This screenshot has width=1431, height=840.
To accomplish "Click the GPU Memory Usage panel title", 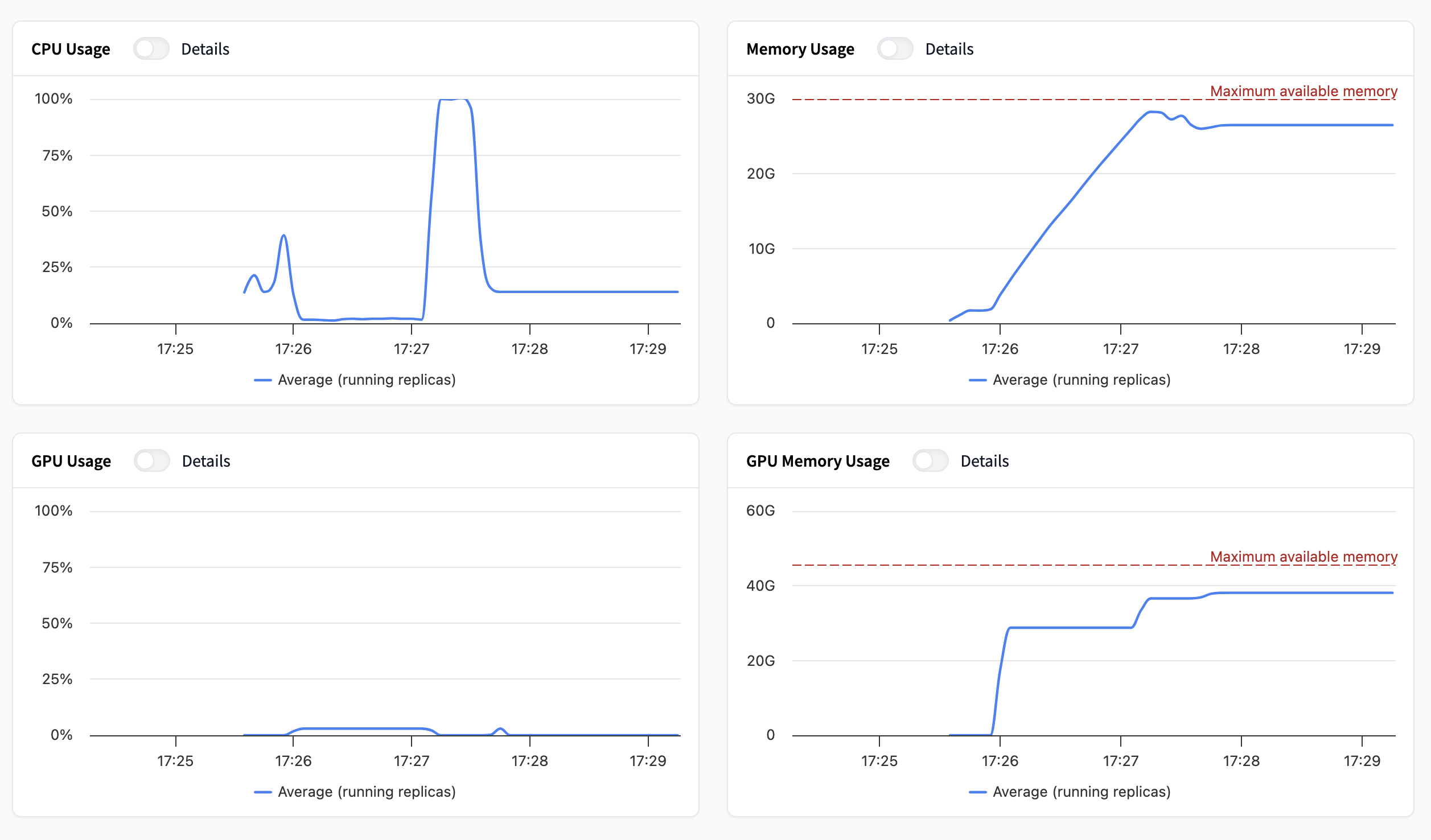I will [x=817, y=461].
